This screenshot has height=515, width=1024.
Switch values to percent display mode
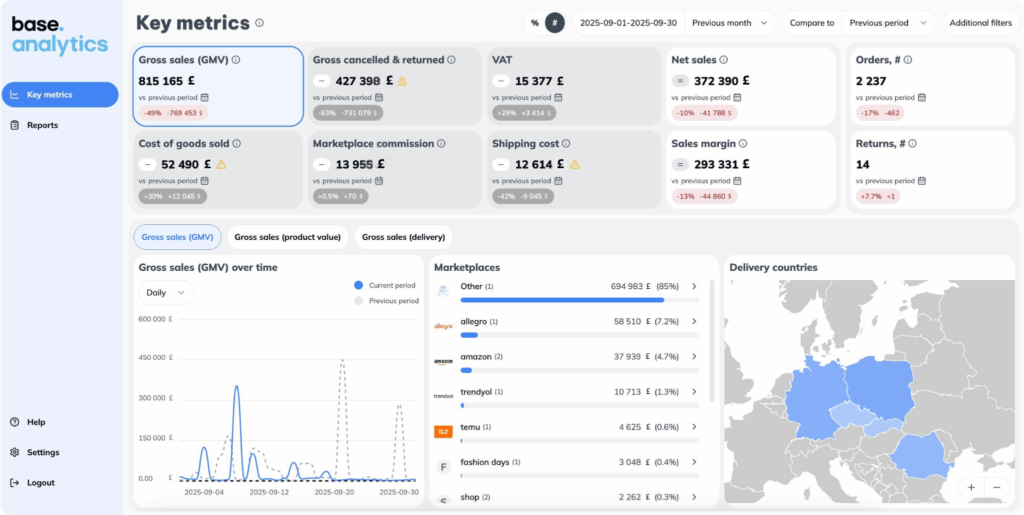click(x=535, y=23)
